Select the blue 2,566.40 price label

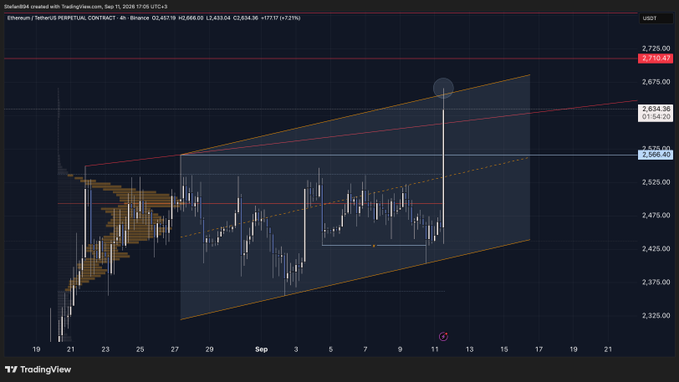click(656, 155)
